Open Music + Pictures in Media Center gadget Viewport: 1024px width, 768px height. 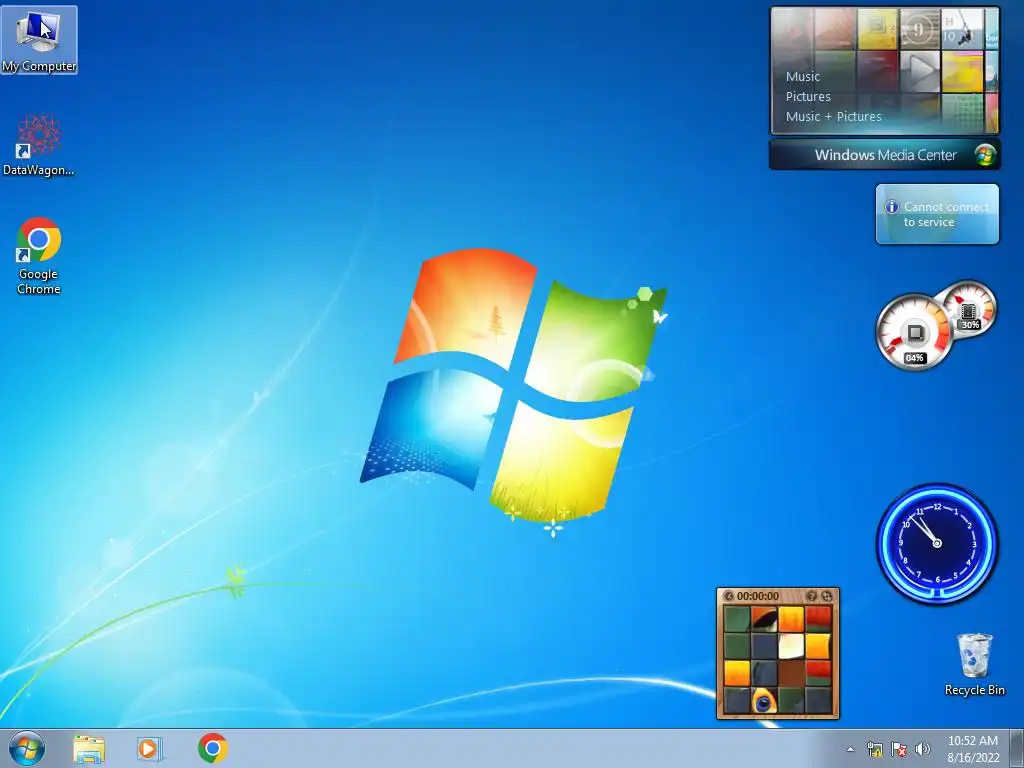click(x=833, y=117)
